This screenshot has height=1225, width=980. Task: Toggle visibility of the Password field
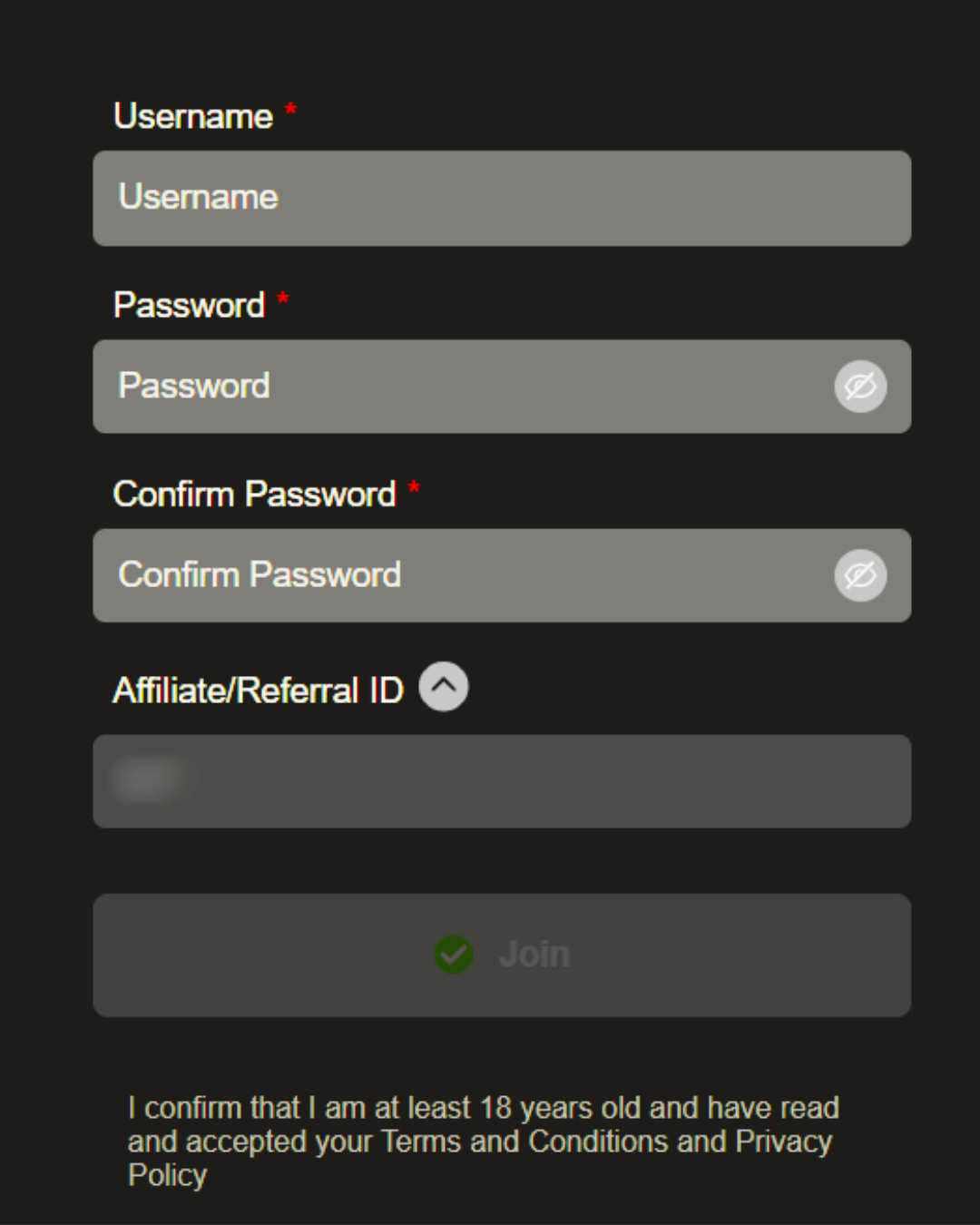(860, 387)
